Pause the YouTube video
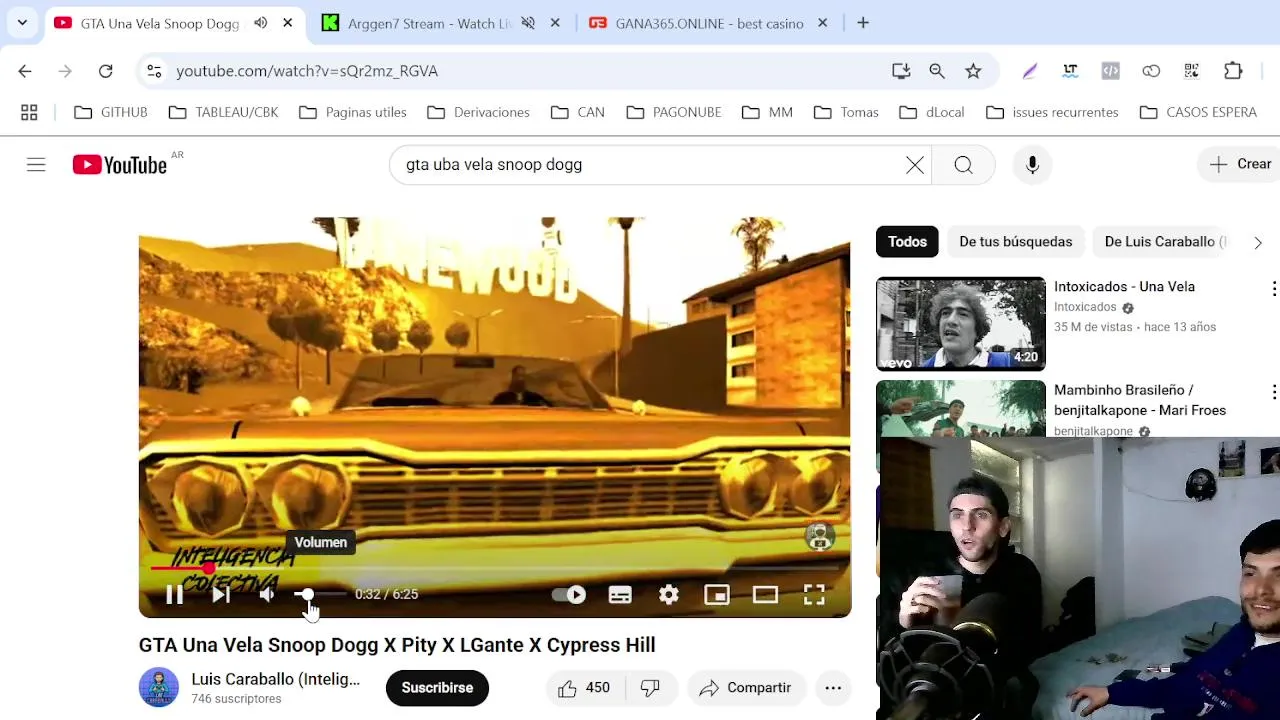The image size is (1280, 720). point(174,595)
